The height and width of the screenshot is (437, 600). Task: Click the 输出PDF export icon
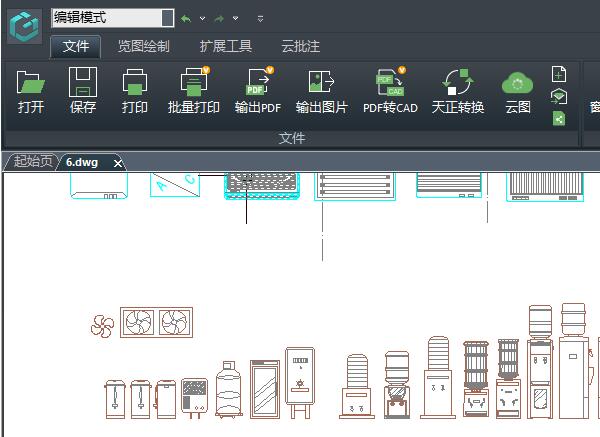257,83
